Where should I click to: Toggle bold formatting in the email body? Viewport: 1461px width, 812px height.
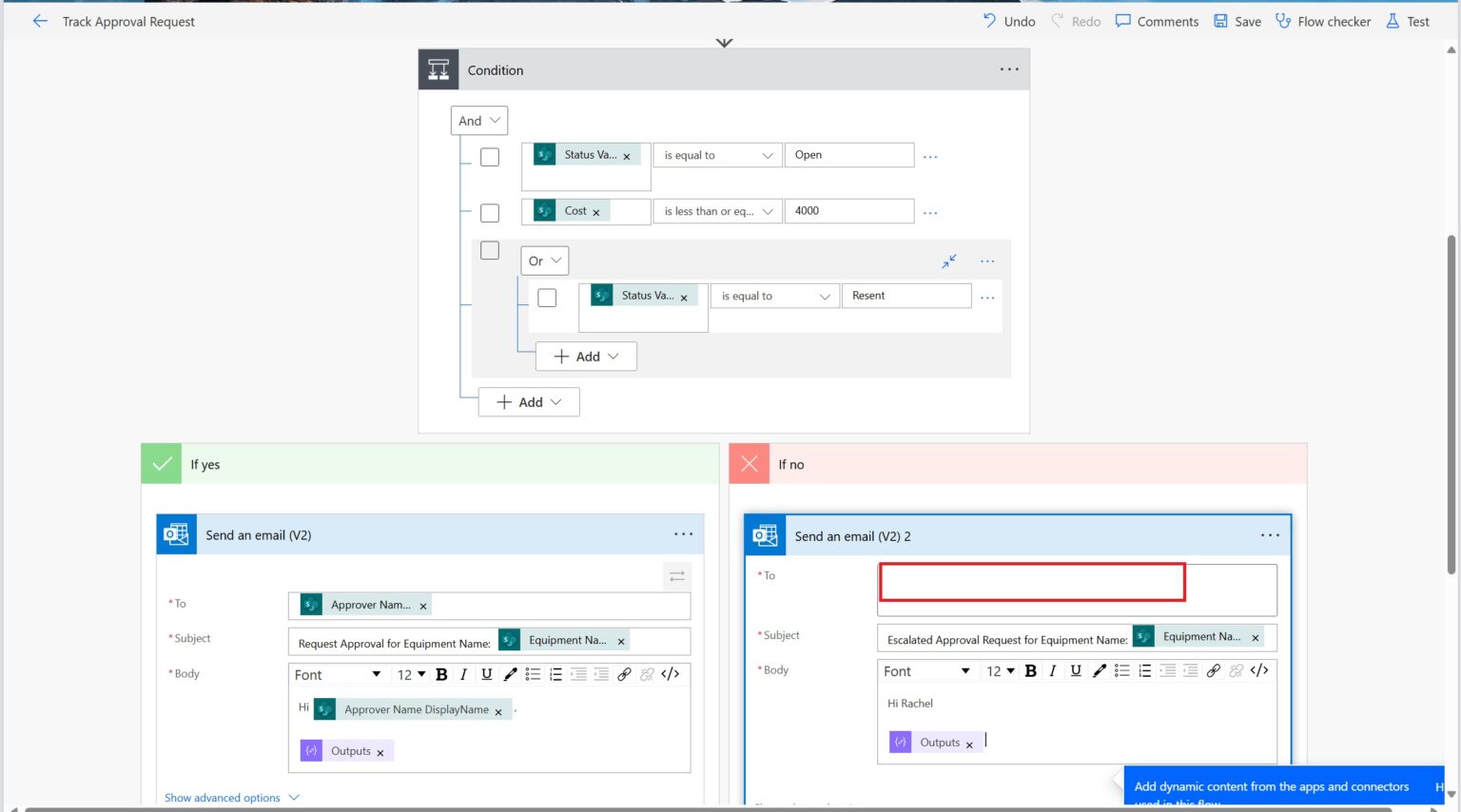[x=440, y=674]
